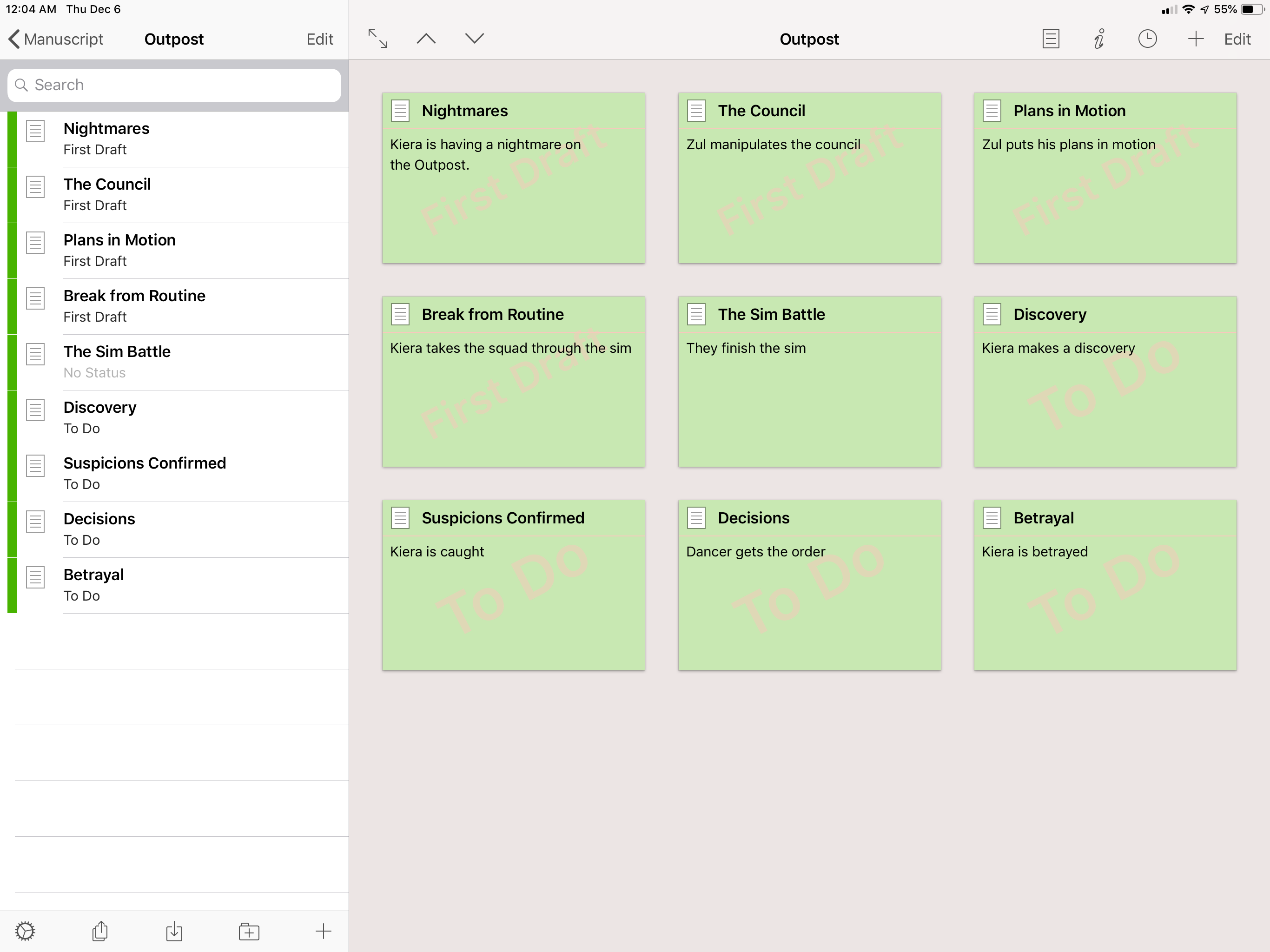Add a new card with the toolbar plus

click(1195, 39)
